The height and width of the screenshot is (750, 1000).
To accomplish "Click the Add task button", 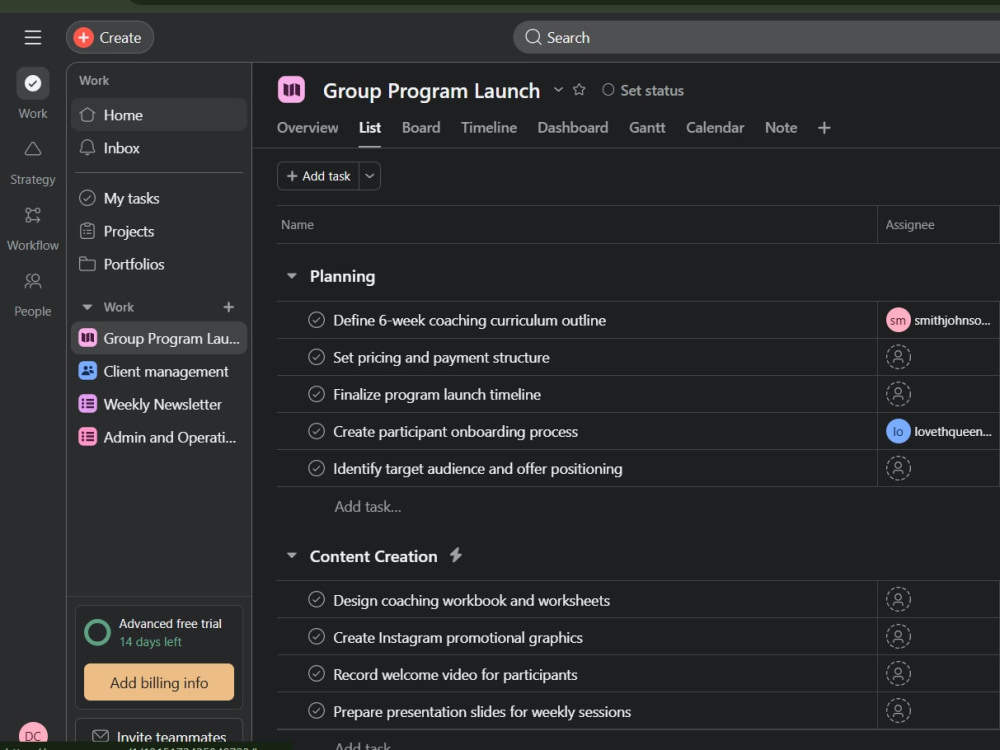I will pyautogui.click(x=318, y=176).
